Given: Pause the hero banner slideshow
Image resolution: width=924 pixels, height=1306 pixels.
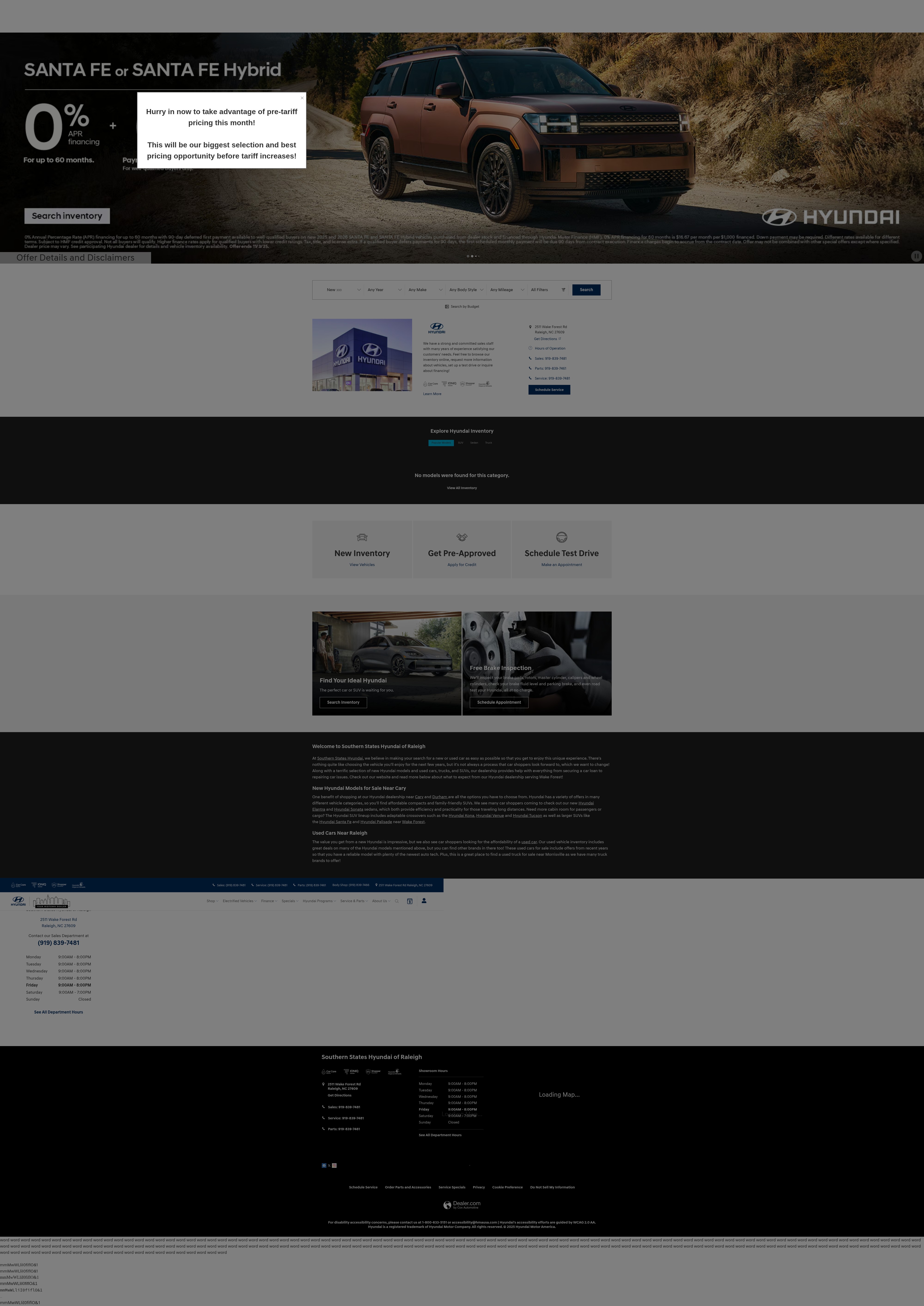Looking at the screenshot, I should 916,256.
